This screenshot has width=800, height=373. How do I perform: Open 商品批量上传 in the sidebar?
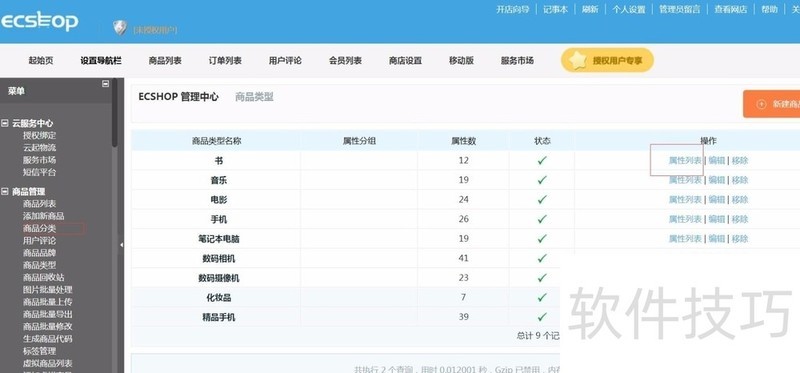[x=47, y=302]
